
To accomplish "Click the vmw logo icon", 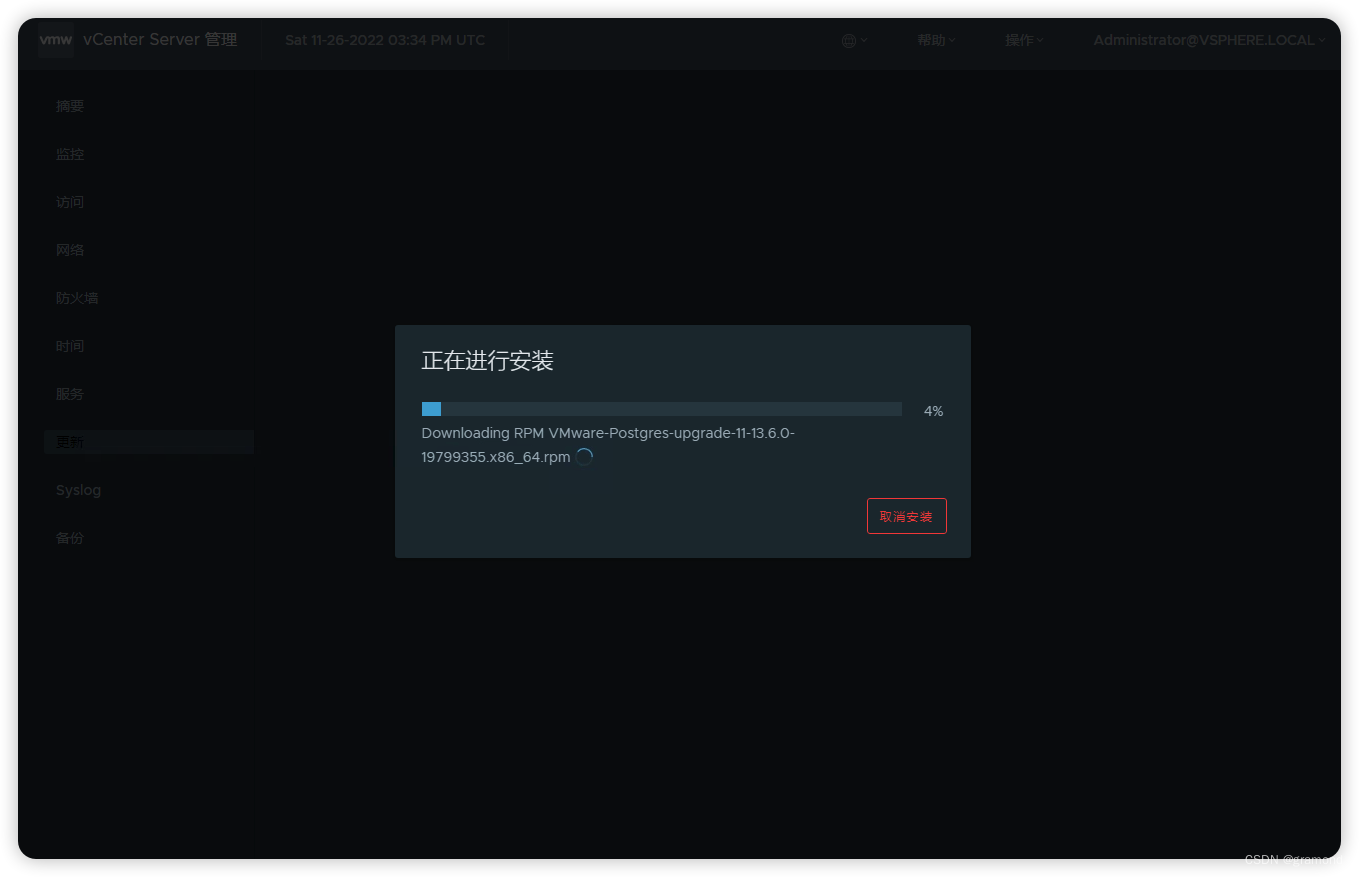I will click(x=56, y=40).
